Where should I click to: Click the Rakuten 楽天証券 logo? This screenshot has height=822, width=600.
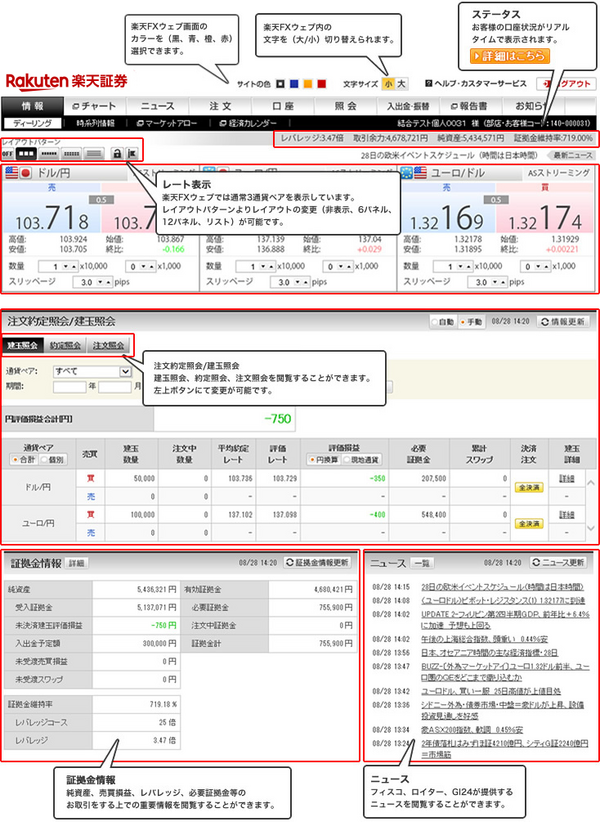pyautogui.click(x=67, y=82)
